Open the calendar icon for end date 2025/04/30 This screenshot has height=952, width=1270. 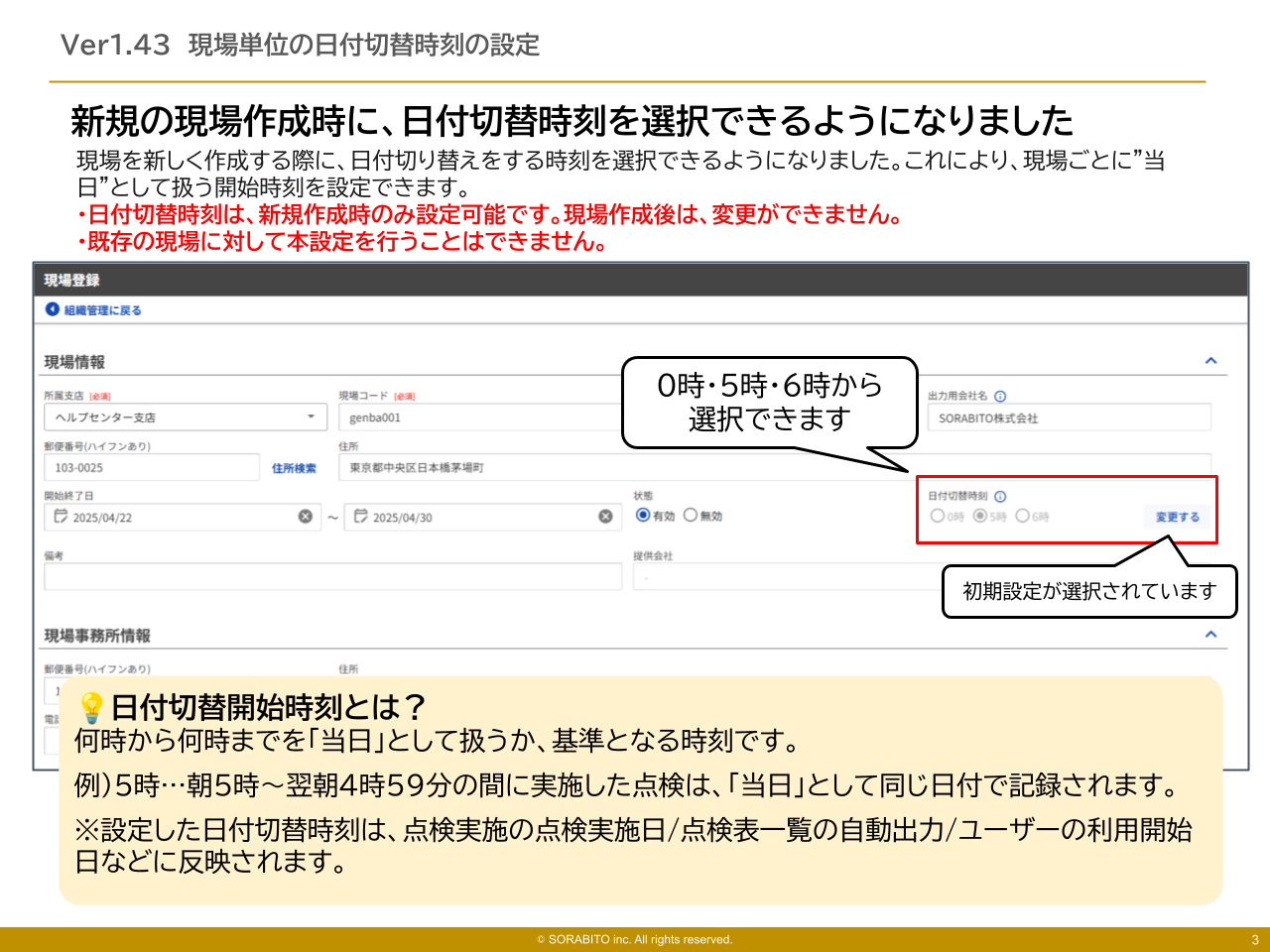point(362,516)
